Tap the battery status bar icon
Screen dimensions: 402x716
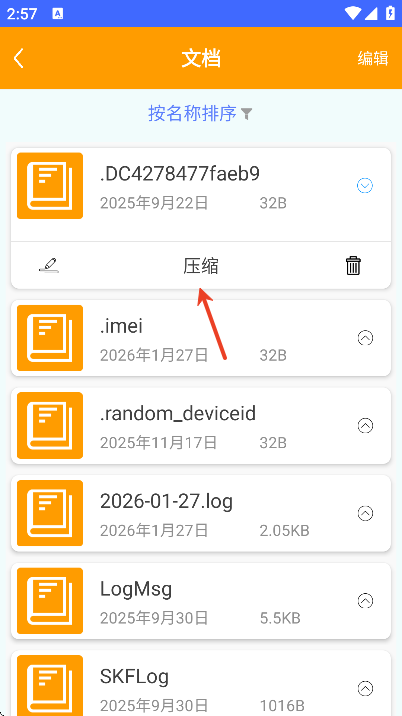tap(390, 13)
